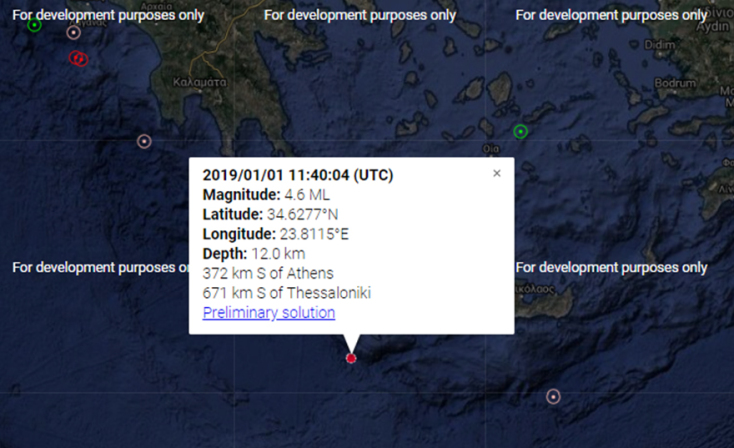Select the white marker above the red cluster
Screen dimensions: 734x448
[73, 33]
